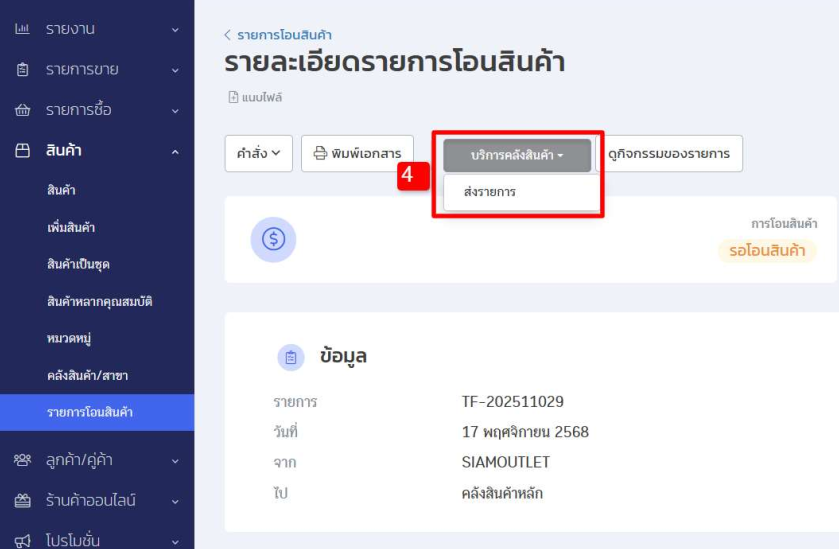Expand the รายงาน sidebar section
Image resolution: width=839 pixels, height=549 pixels.
click(x=176, y=29)
